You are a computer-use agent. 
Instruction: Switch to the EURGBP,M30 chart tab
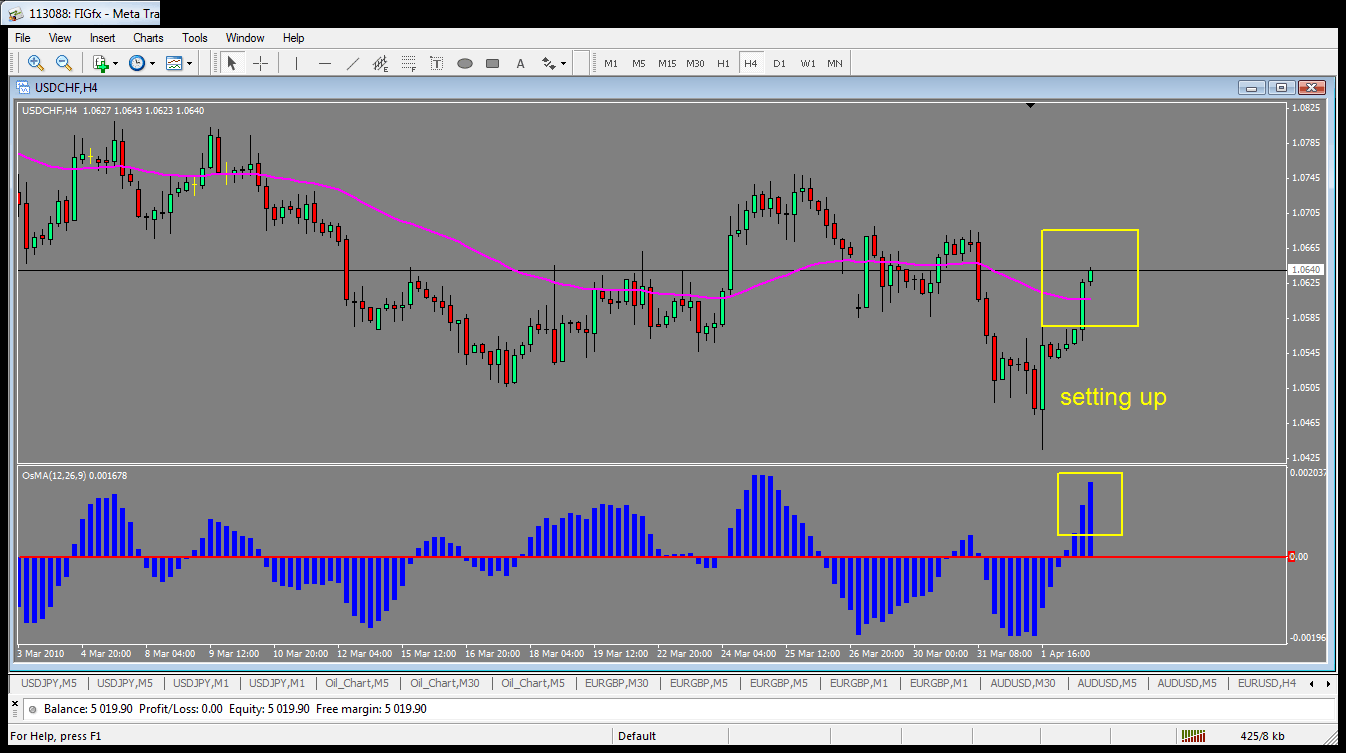(x=616, y=683)
